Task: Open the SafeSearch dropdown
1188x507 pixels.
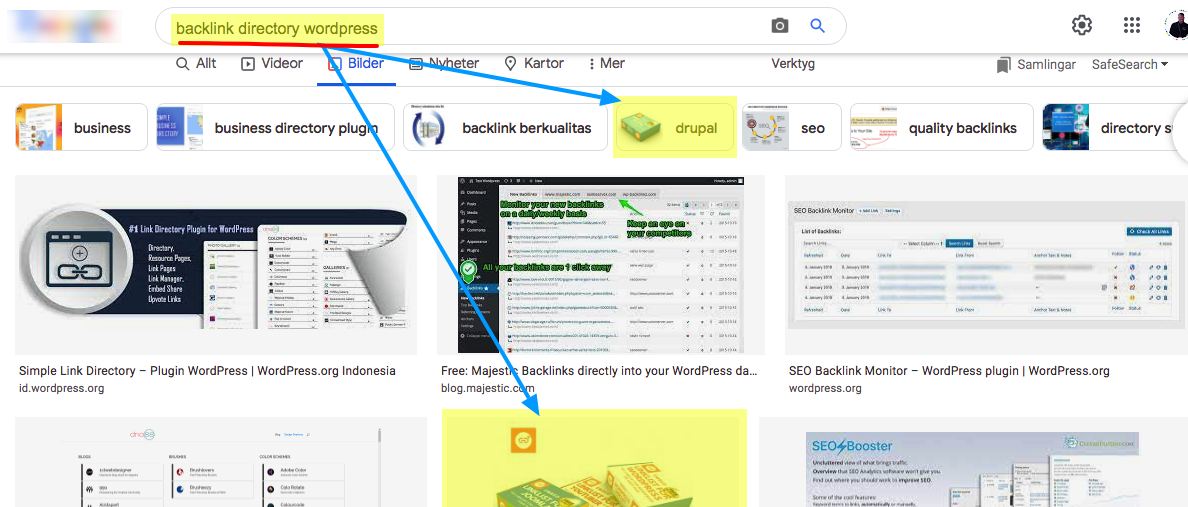Action: click(1130, 65)
